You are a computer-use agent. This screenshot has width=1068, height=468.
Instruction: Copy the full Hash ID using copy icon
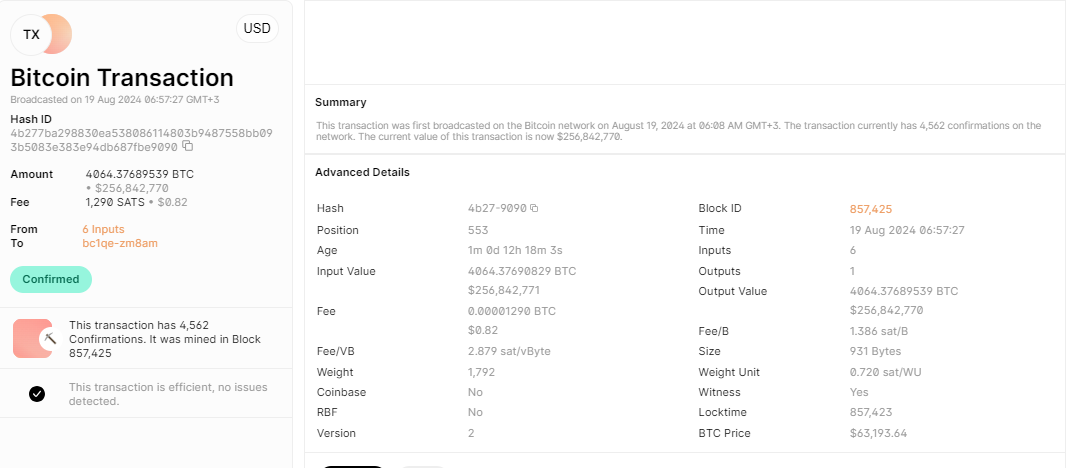pos(187,147)
